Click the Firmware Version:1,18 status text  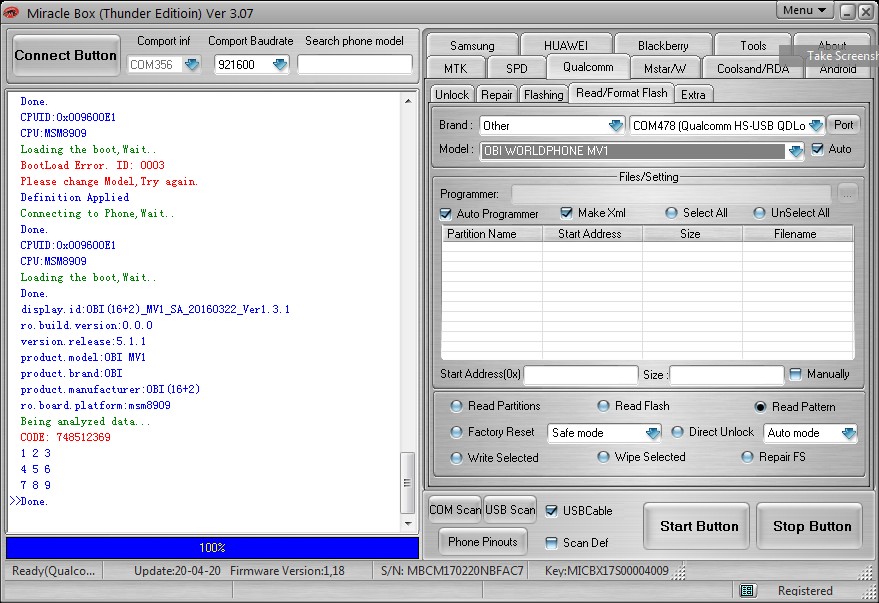[287, 571]
